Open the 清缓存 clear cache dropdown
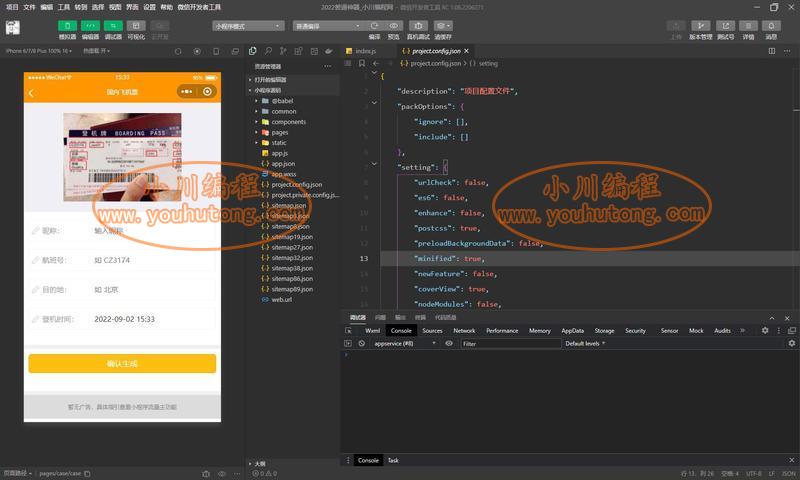The width and height of the screenshot is (800, 480). (443, 26)
